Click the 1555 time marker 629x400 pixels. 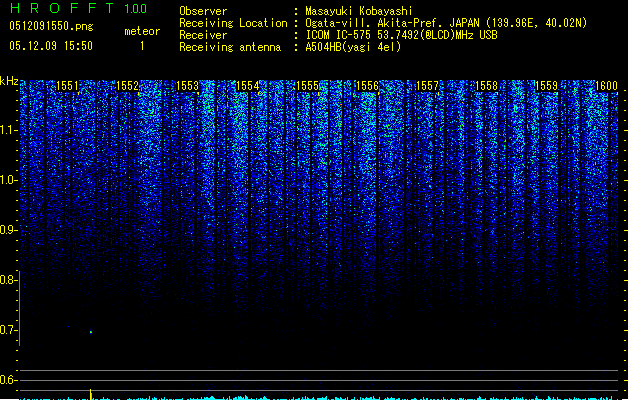307,86
